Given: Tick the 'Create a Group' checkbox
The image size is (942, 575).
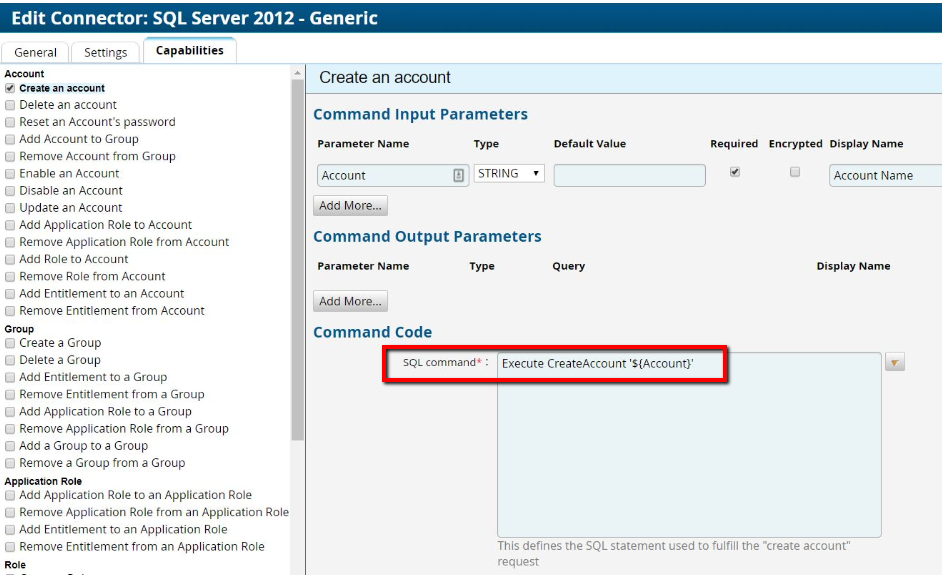Looking at the screenshot, I should click(10, 343).
